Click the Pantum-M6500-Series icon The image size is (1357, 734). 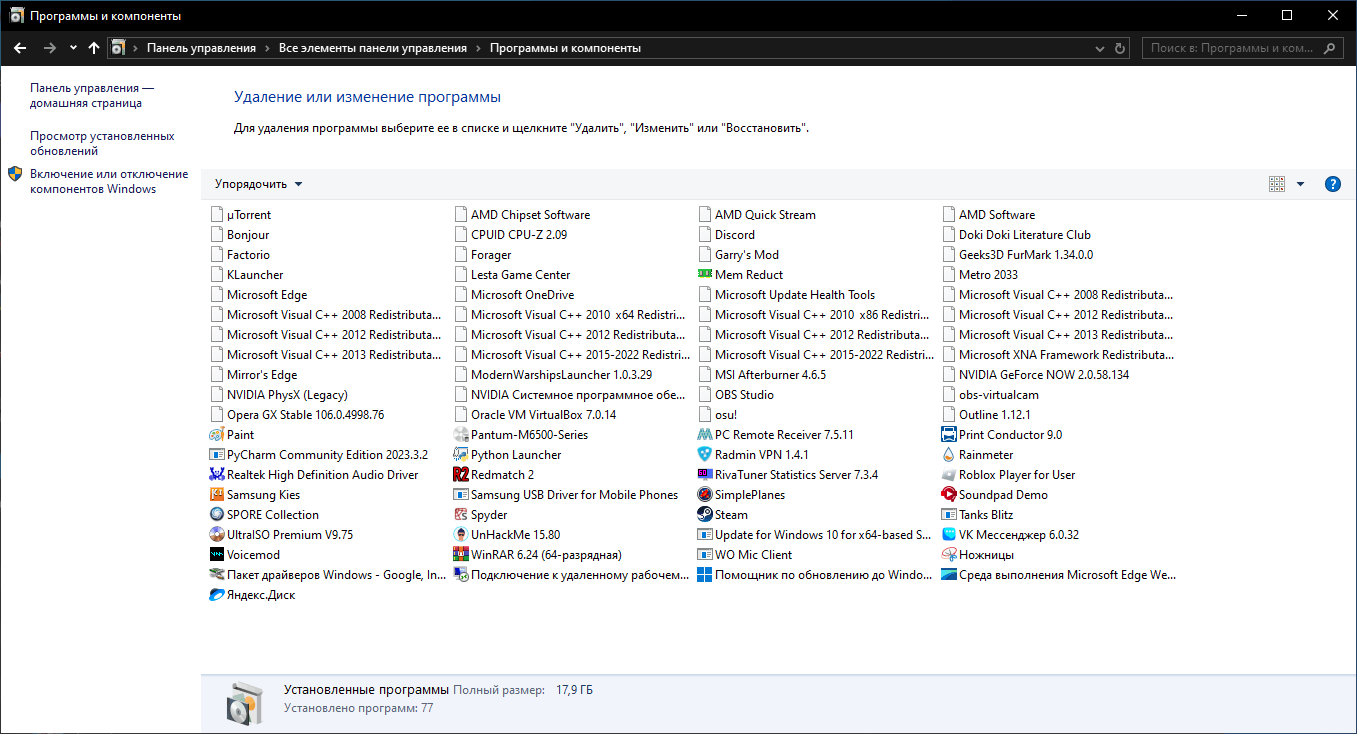461,435
